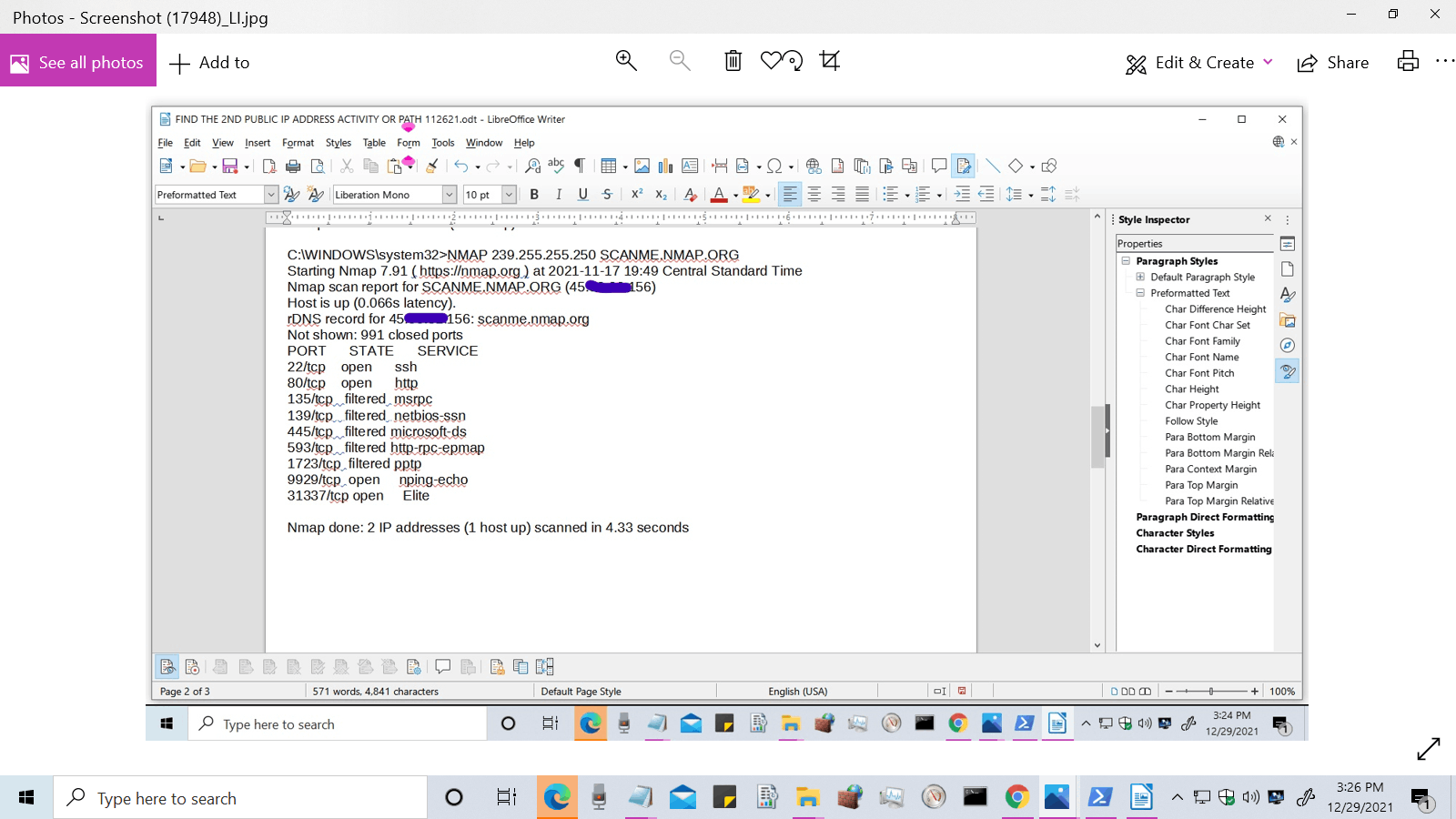Toggle Strikethrough formatting
The width and height of the screenshot is (1456, 819).
click(x=607, y=194)
